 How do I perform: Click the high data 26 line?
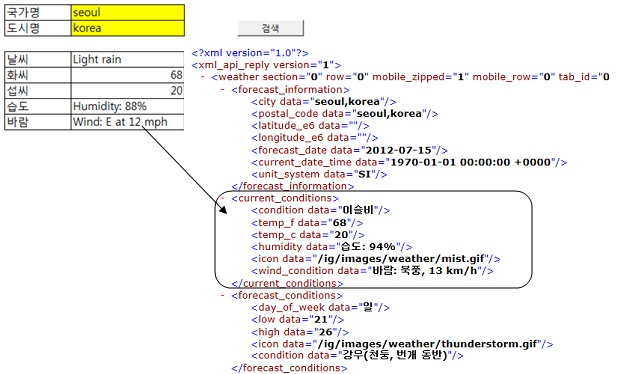point(300,332)
